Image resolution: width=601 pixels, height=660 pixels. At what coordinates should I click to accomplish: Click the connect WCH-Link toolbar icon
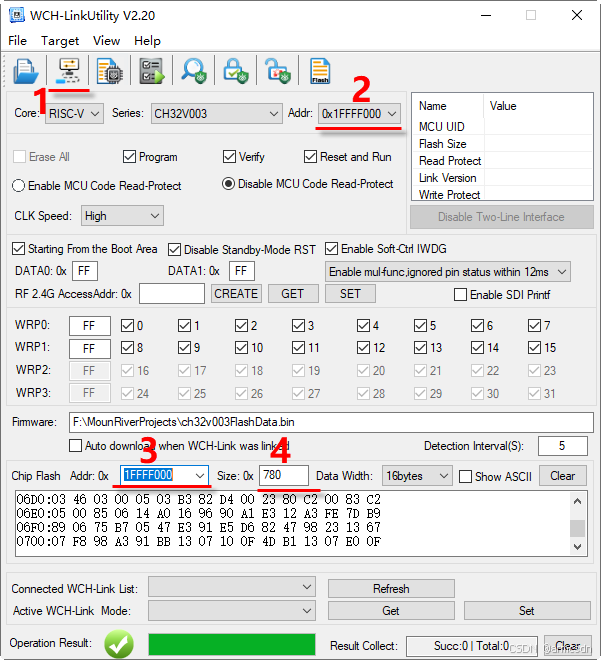click(68, 71)
